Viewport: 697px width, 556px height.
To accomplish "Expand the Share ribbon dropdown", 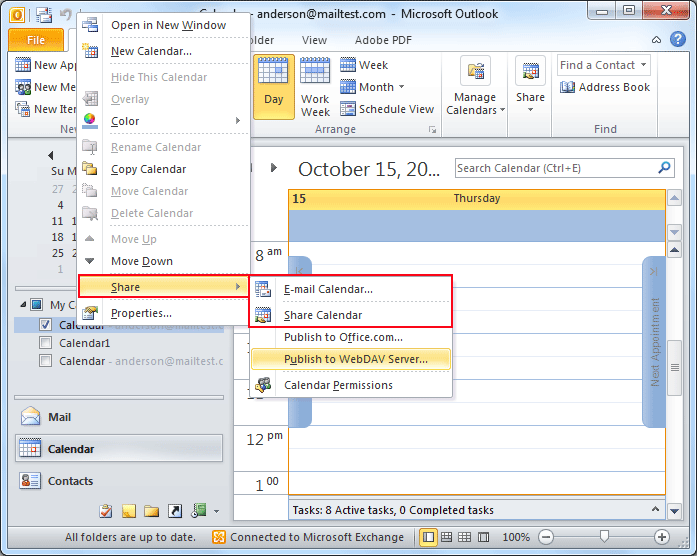I will click(530, 110).
